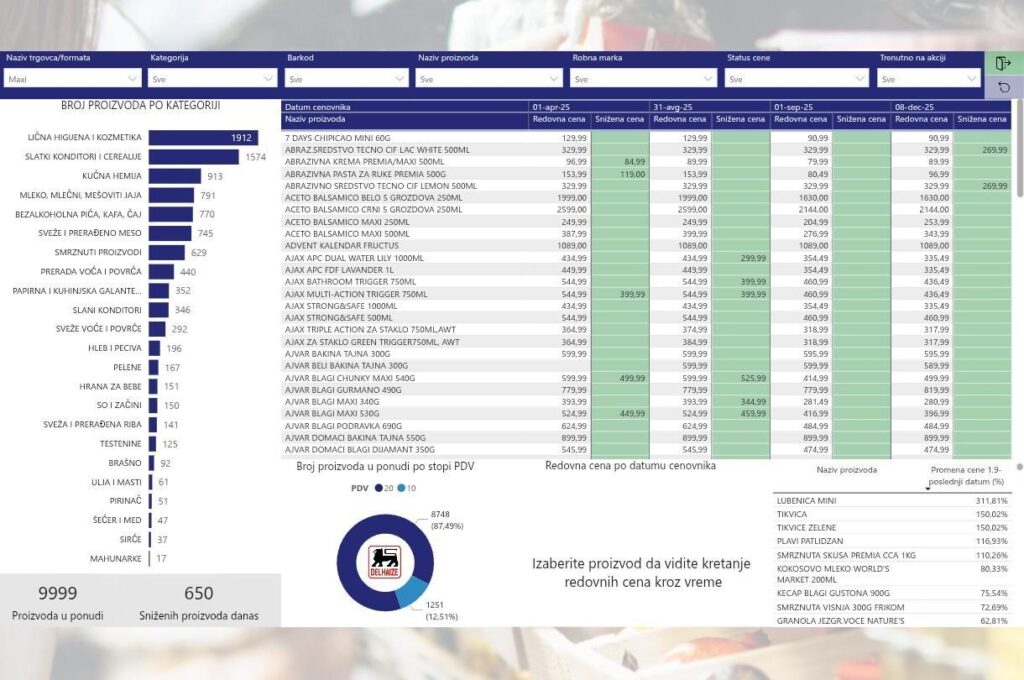Image resolution: width=1024 pixels, height=680 pixels.
Task: Click the price table vertical scrollbar
Action: (1019, 150)
